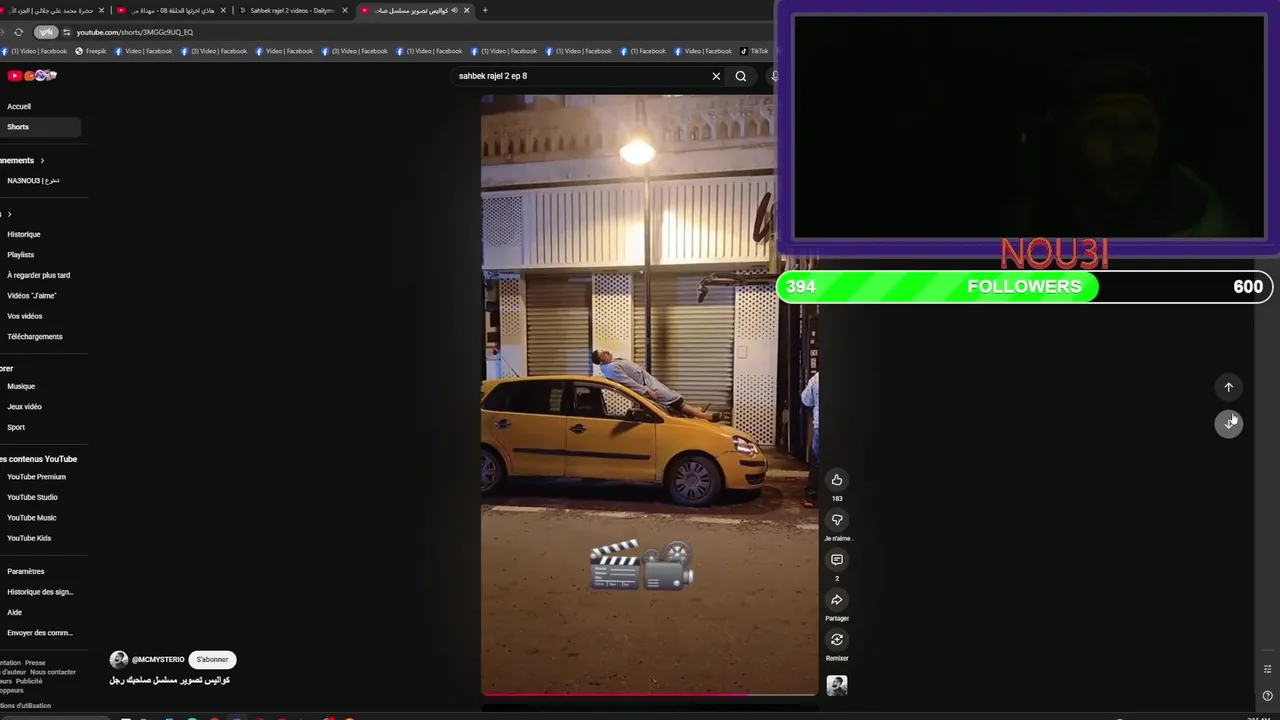Click the Publicité footer link
The height and width of the screenshot is (720, 1280).
point(29,681)
